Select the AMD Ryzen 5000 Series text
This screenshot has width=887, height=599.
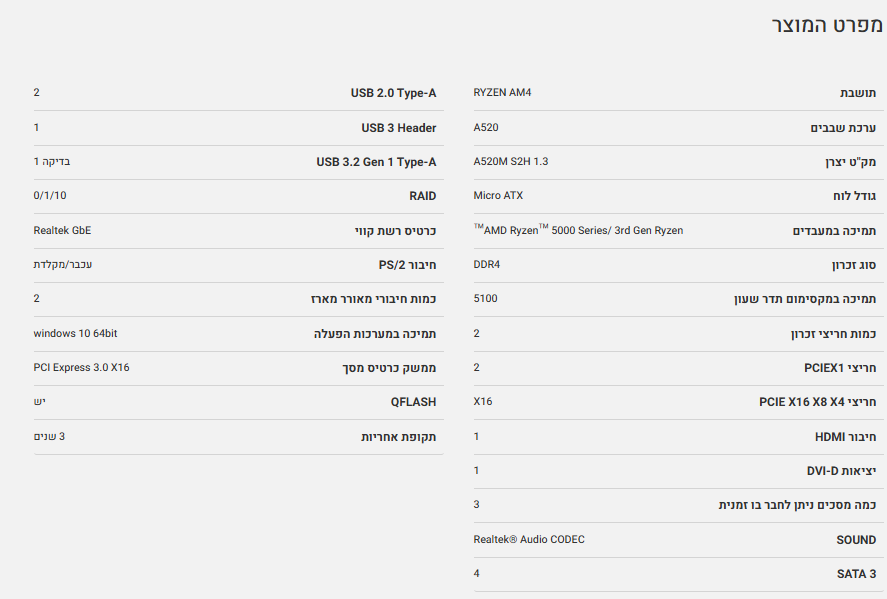pyautogui.click(x=578, y=230)
